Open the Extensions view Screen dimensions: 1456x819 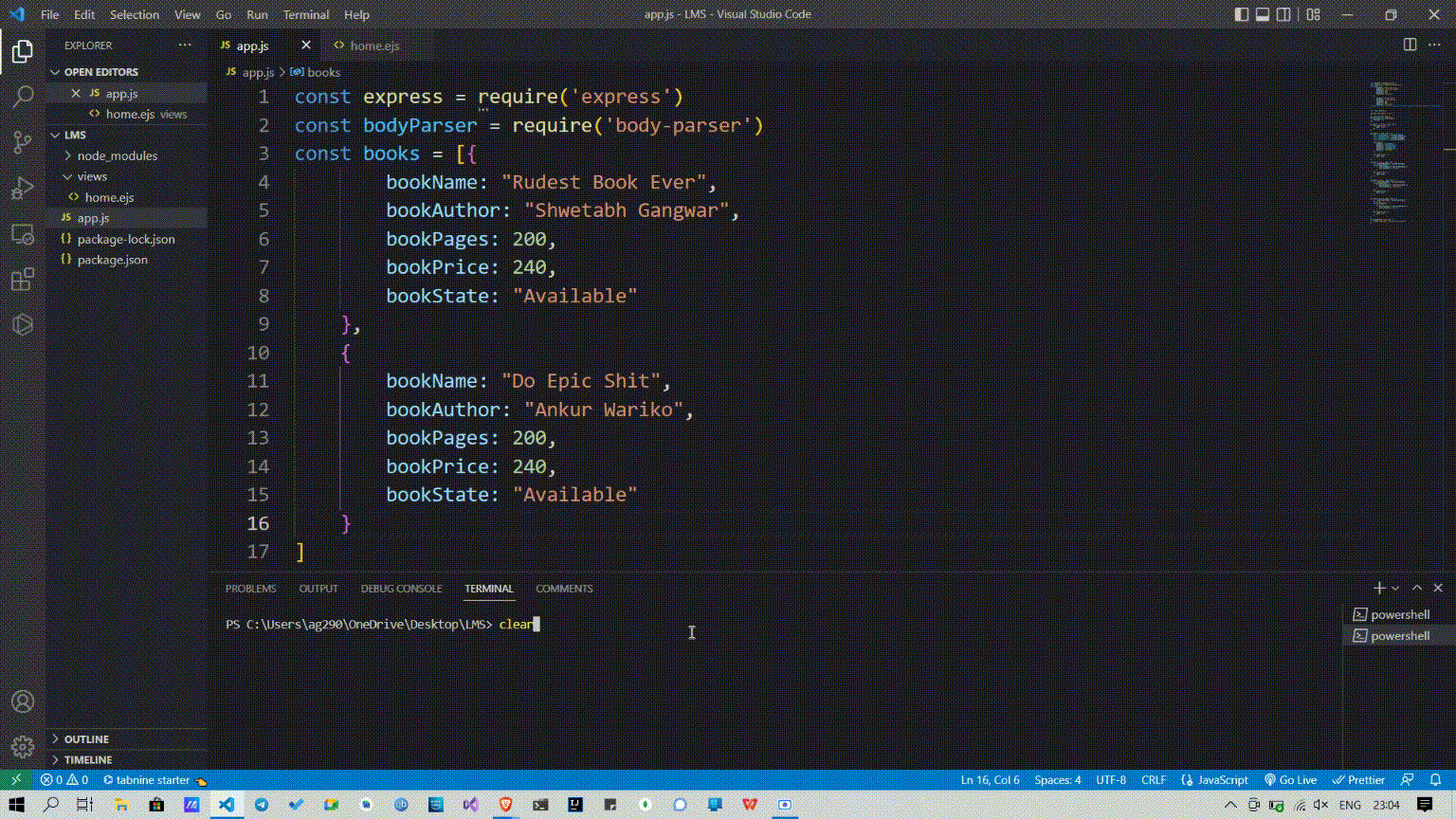click(23, 279)
